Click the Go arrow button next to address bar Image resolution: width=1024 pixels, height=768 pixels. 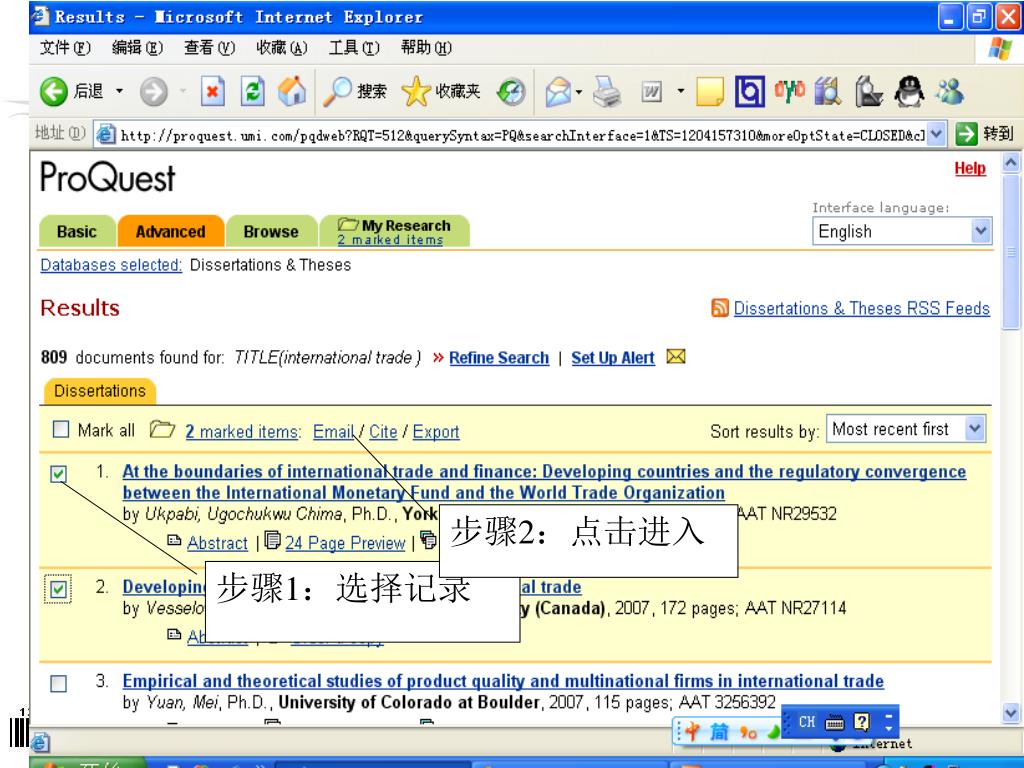pos(967,134)
